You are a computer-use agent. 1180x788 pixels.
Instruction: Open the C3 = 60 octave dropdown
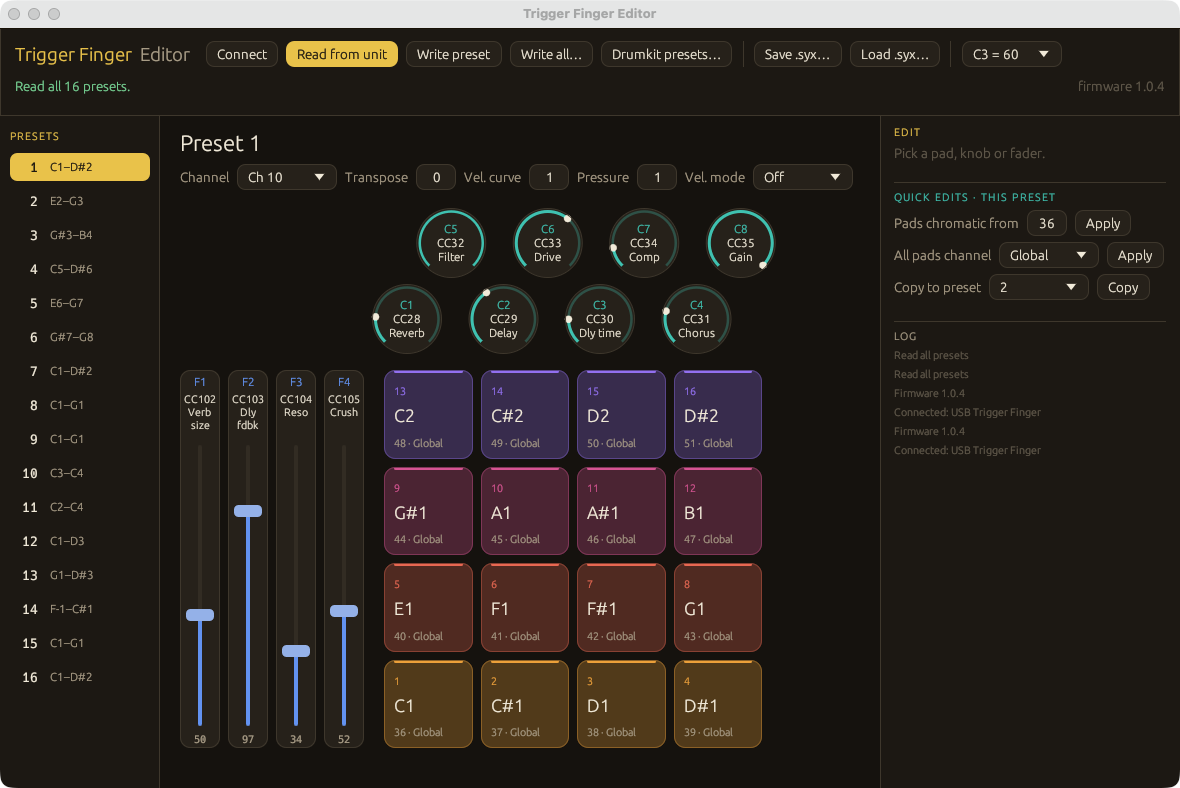tap(1011, 54)
